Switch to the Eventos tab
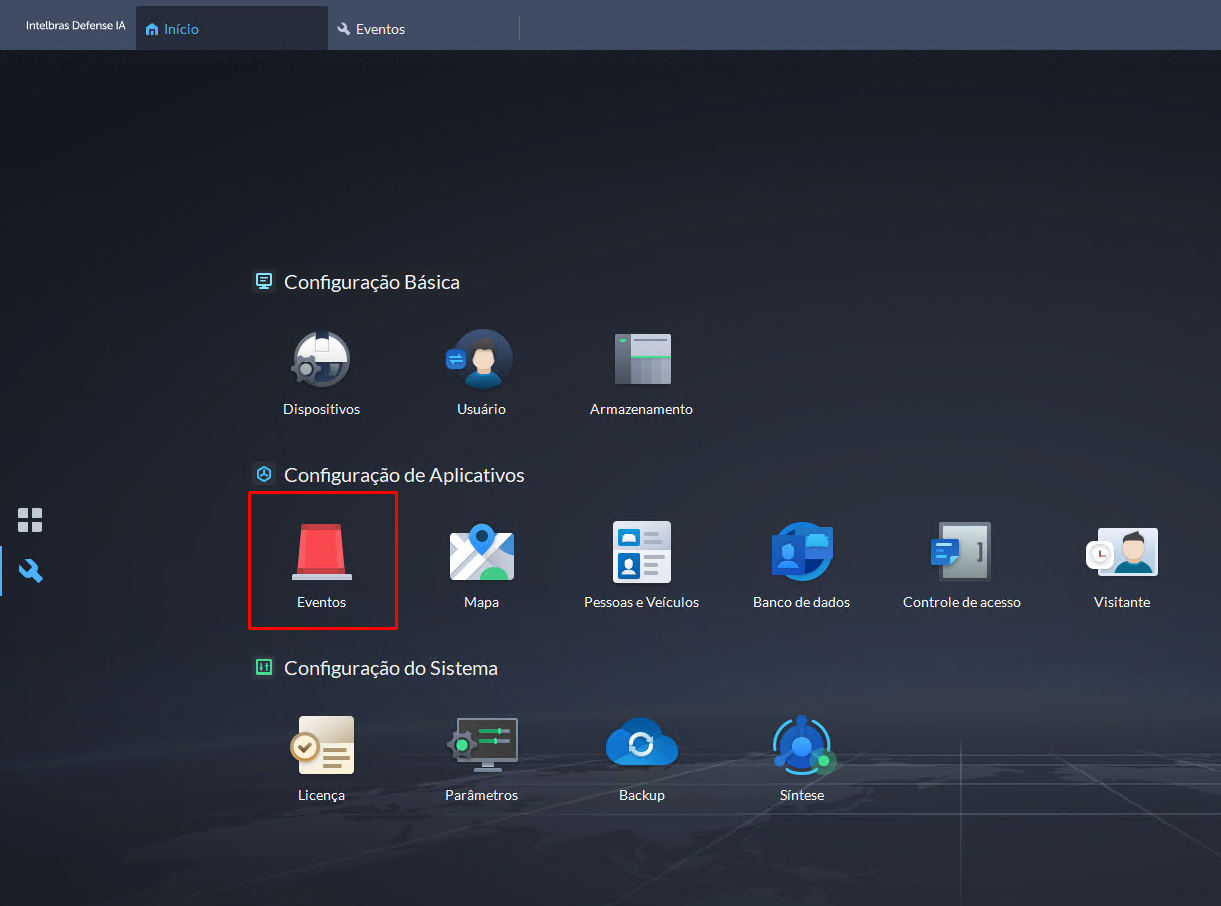This screenshot has width=1221, height=906. pos(423,29)
